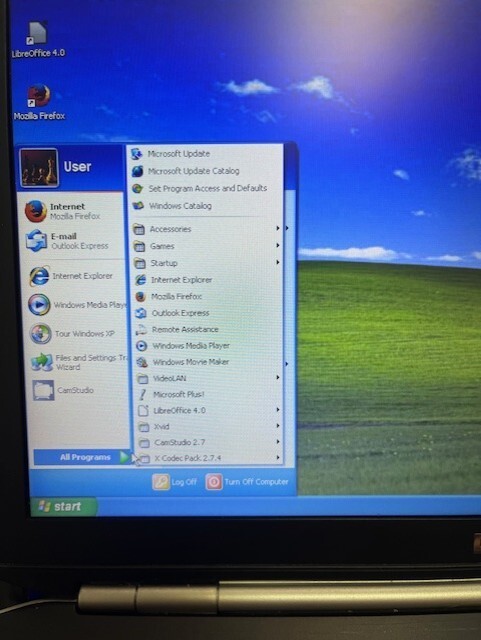The width and height of the screenshot is (481, 640).
Task: Click the VideoLAN folder icon
Action: 143,378
